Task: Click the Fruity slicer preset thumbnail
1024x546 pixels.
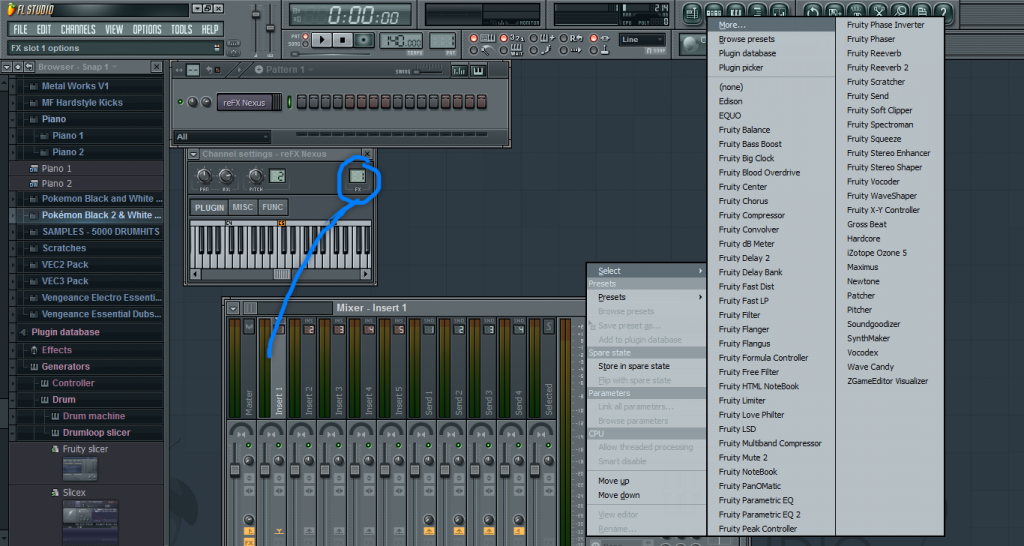Action: coord(78,469)
